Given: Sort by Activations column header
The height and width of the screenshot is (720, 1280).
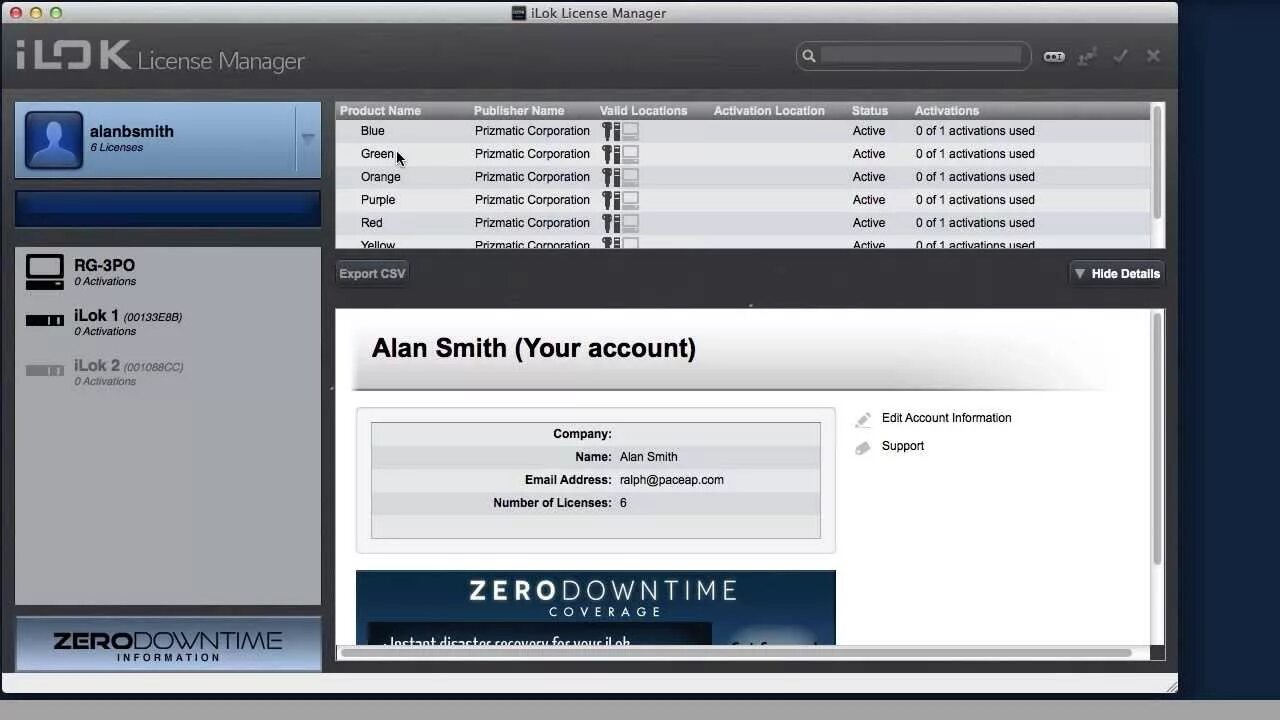Looking at the screenshot, I should [x=946, y=111].
